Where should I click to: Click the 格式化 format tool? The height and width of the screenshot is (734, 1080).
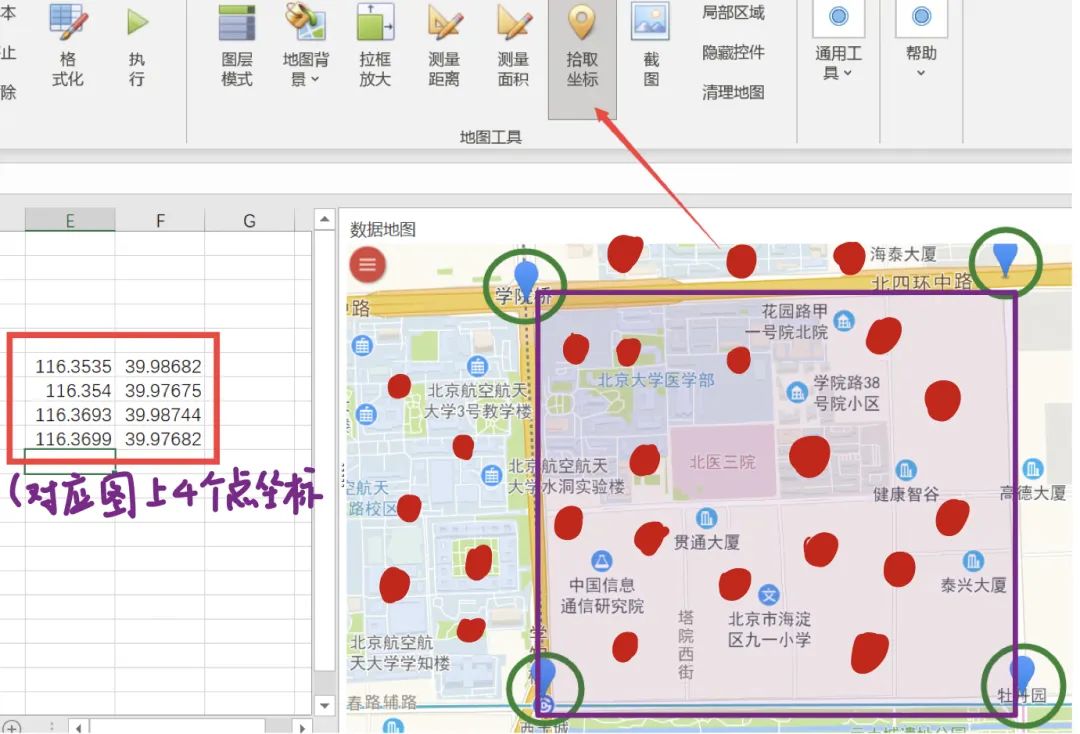tap(67, 45)
